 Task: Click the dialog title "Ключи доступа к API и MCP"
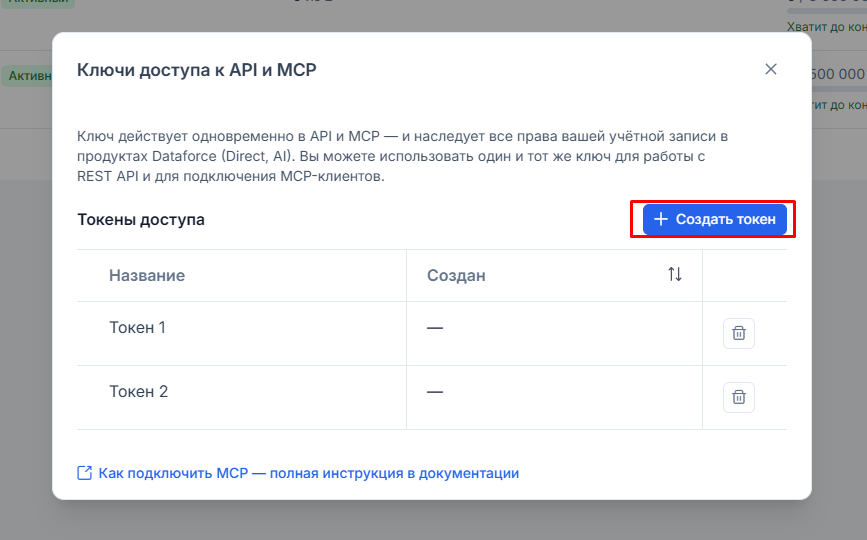point(197,70)
